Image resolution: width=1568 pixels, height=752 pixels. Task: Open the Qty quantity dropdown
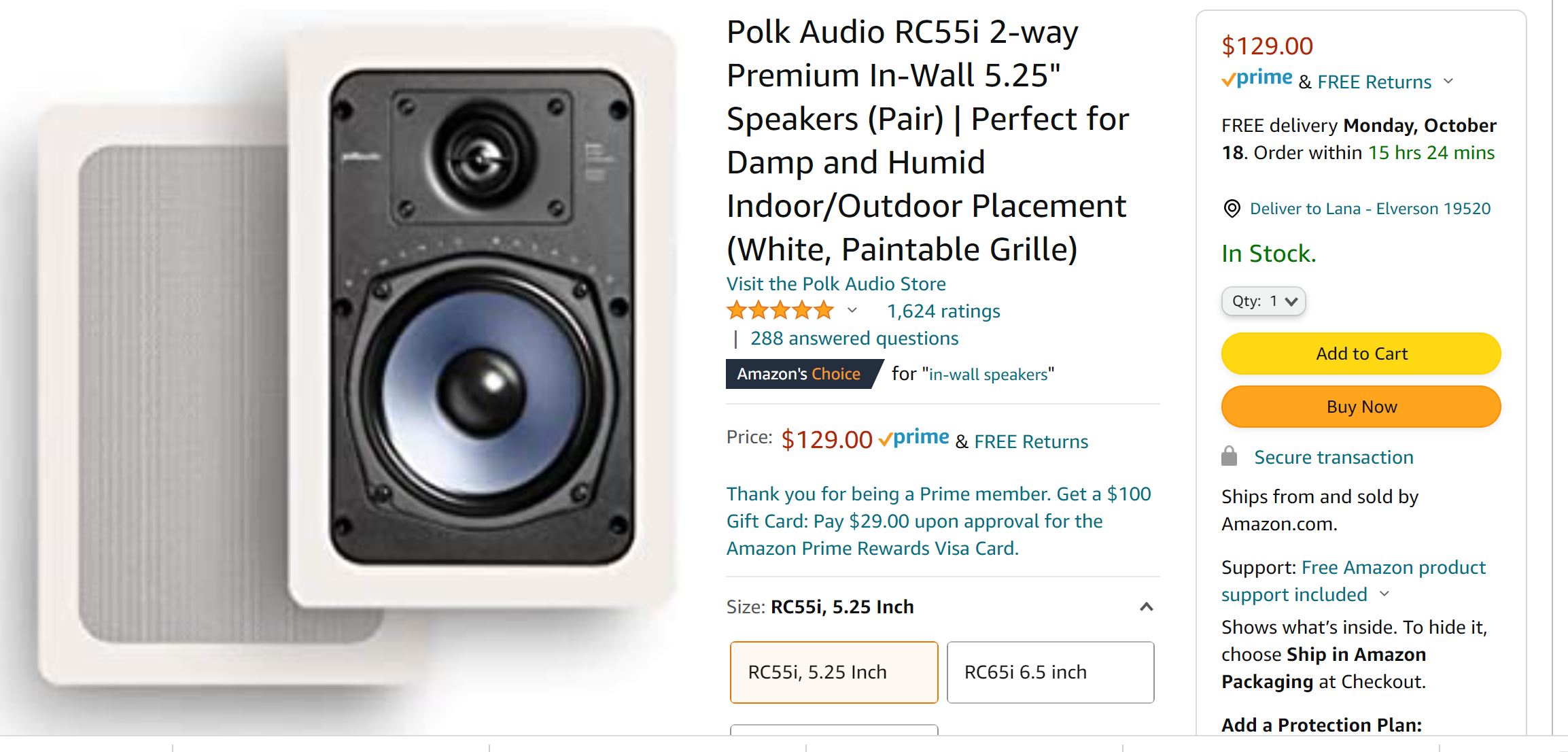(x=1264, y=301)
